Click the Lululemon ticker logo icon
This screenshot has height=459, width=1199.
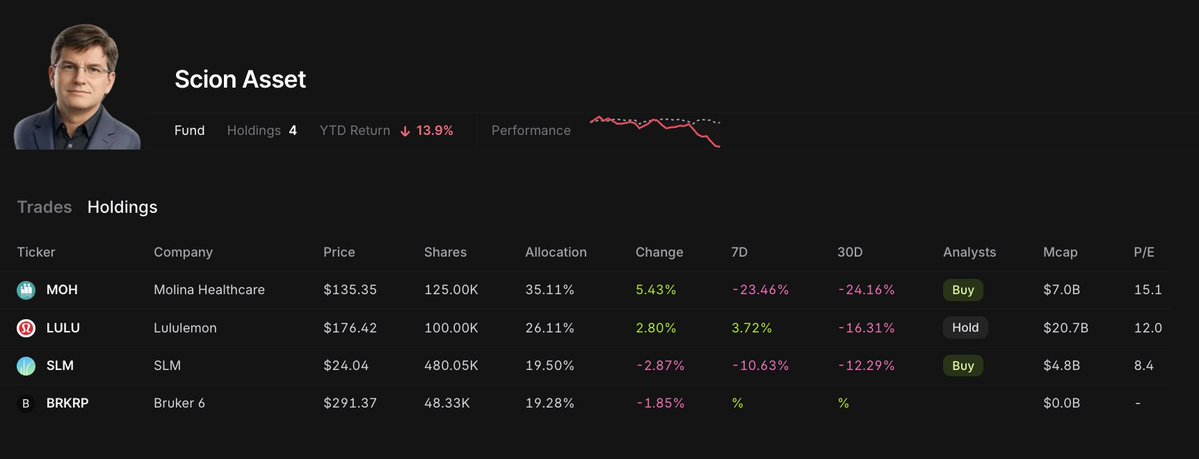click(x=26, y=328)
